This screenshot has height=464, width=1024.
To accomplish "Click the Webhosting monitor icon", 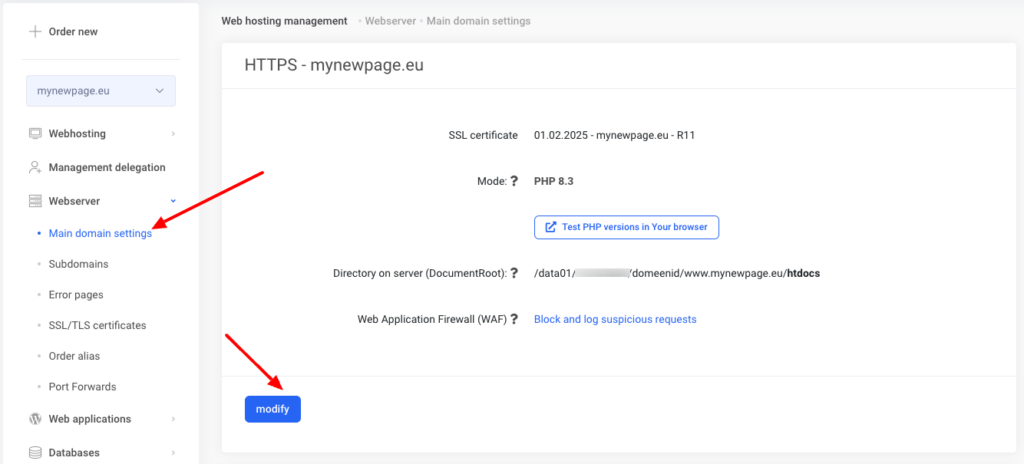I will 35,133.
